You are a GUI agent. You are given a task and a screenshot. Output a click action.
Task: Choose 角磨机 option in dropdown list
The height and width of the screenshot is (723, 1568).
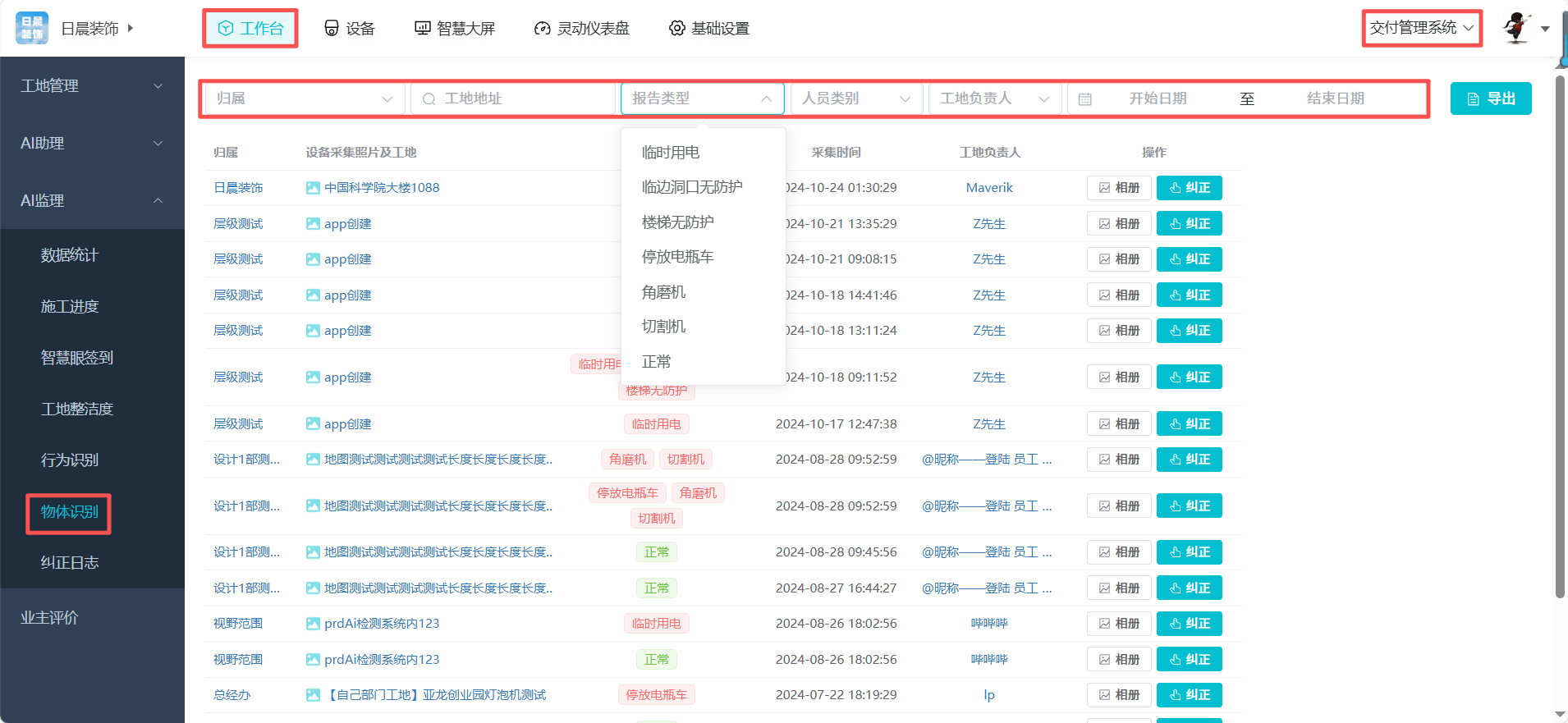(x=663, y=292)
